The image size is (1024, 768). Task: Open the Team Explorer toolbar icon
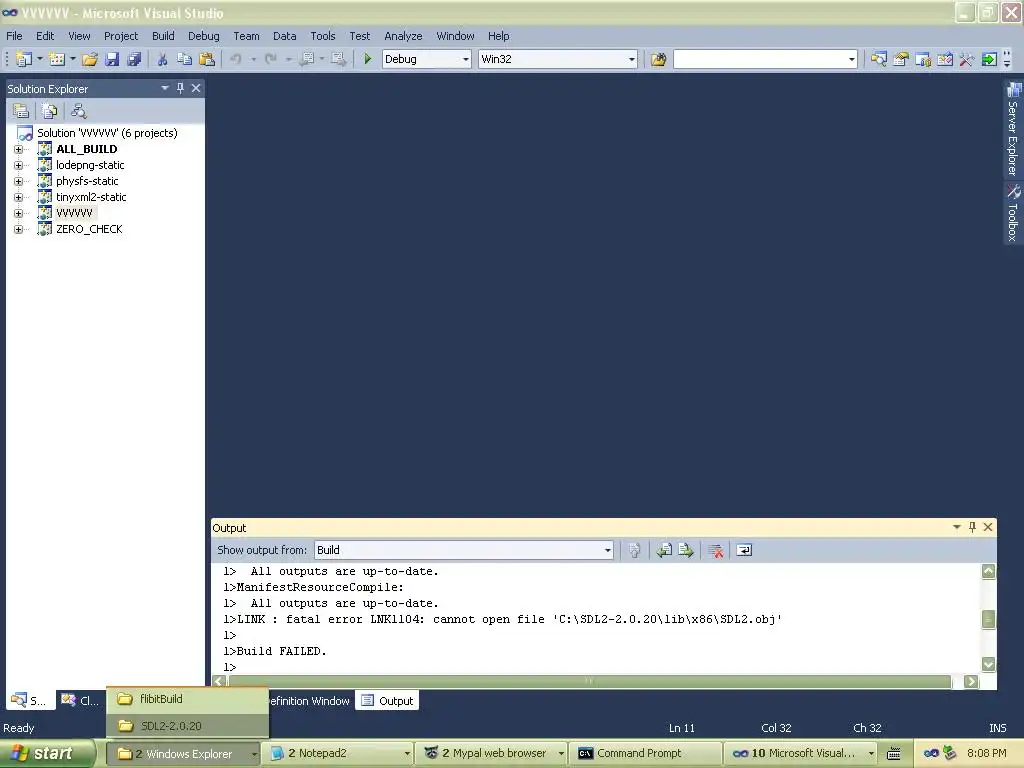pos(923,59)
